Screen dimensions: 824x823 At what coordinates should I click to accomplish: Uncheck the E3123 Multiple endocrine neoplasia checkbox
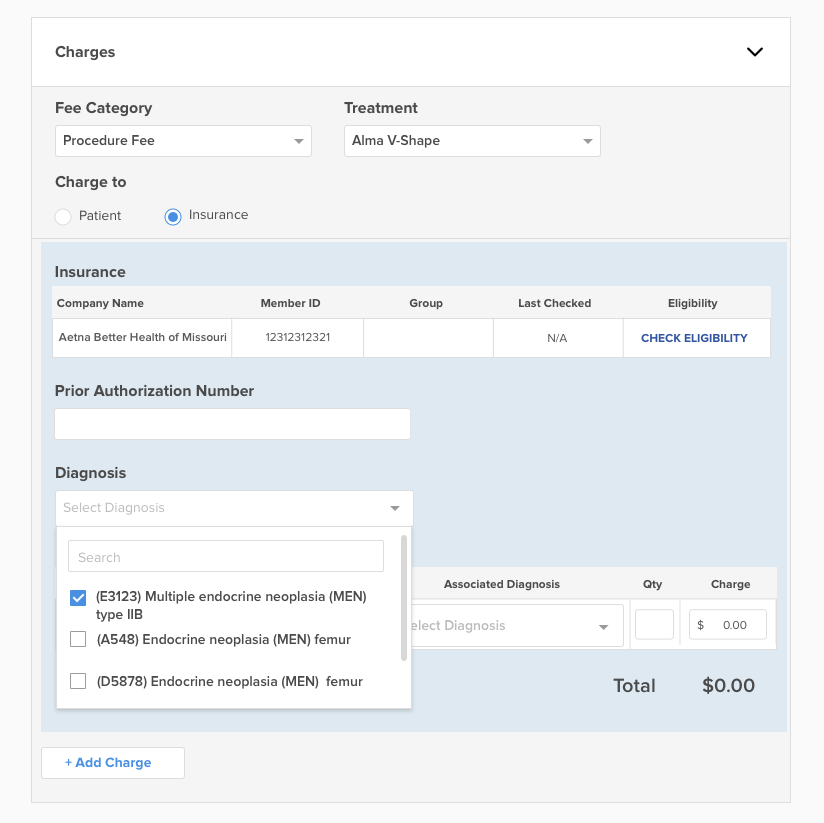tap(78, 598)
